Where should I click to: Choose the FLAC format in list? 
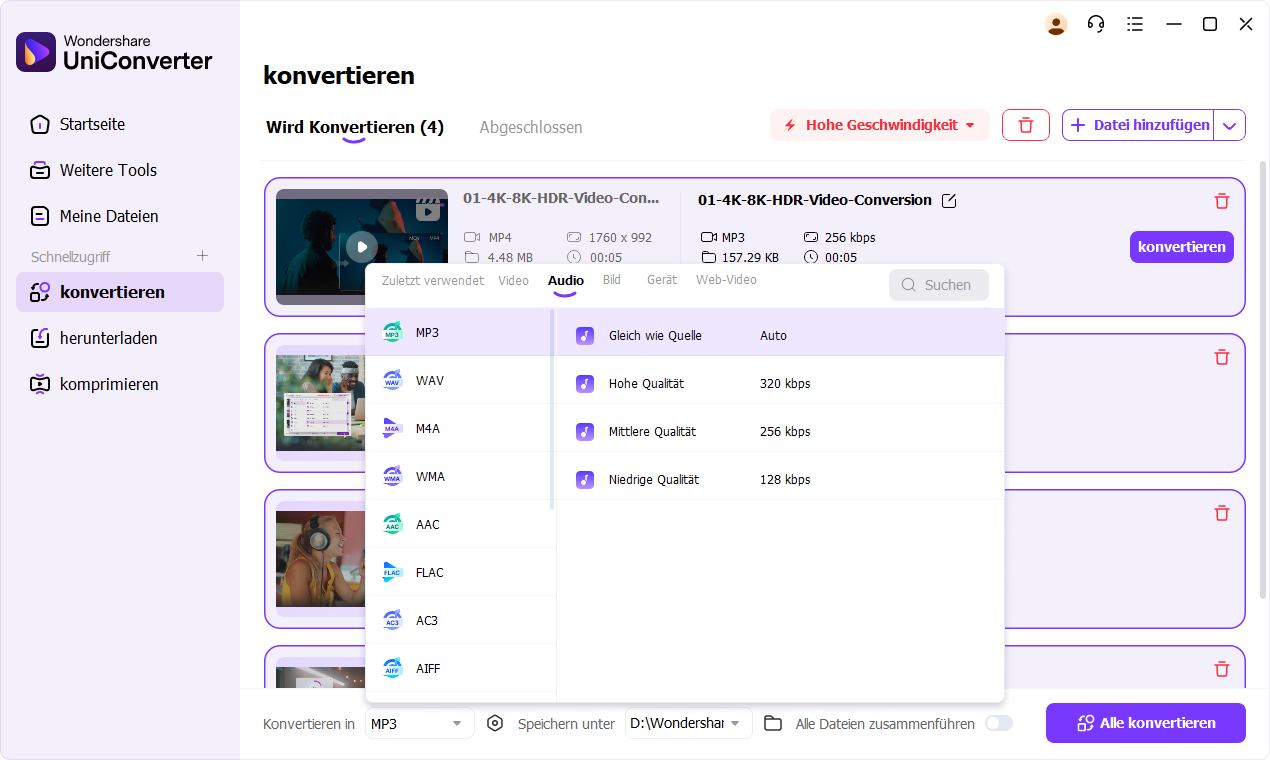(459, 572)
